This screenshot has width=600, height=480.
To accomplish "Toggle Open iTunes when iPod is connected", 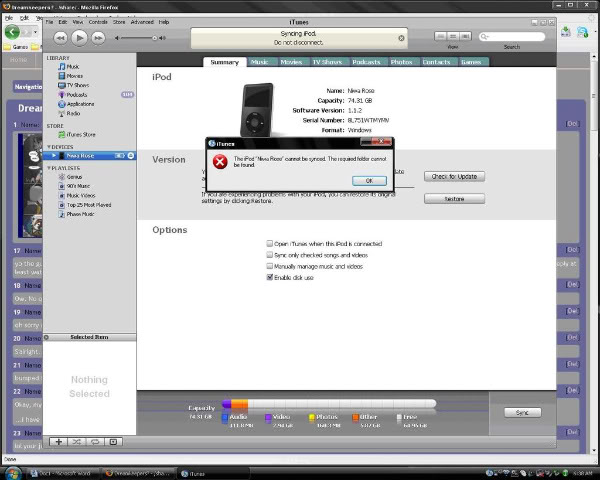I will point(269,243).
